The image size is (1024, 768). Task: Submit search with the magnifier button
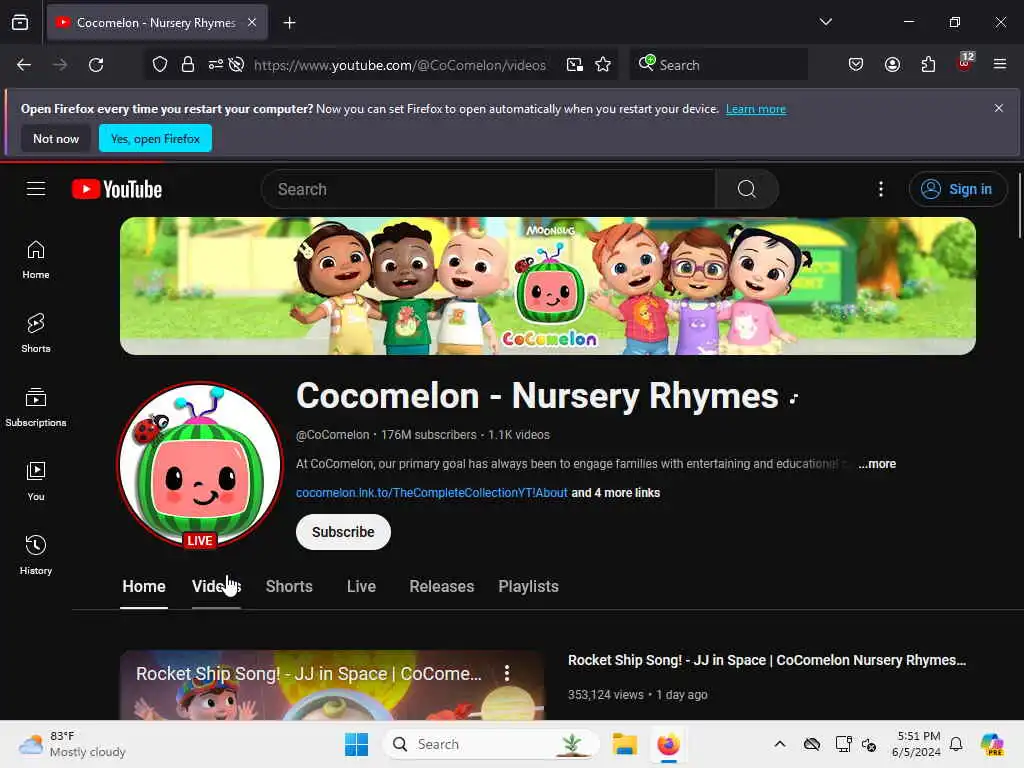coord(746,189)
